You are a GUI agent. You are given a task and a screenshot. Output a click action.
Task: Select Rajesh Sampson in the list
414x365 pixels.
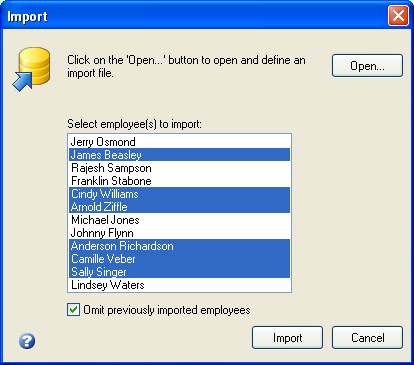pyautogui.click(x=179, y=168)
